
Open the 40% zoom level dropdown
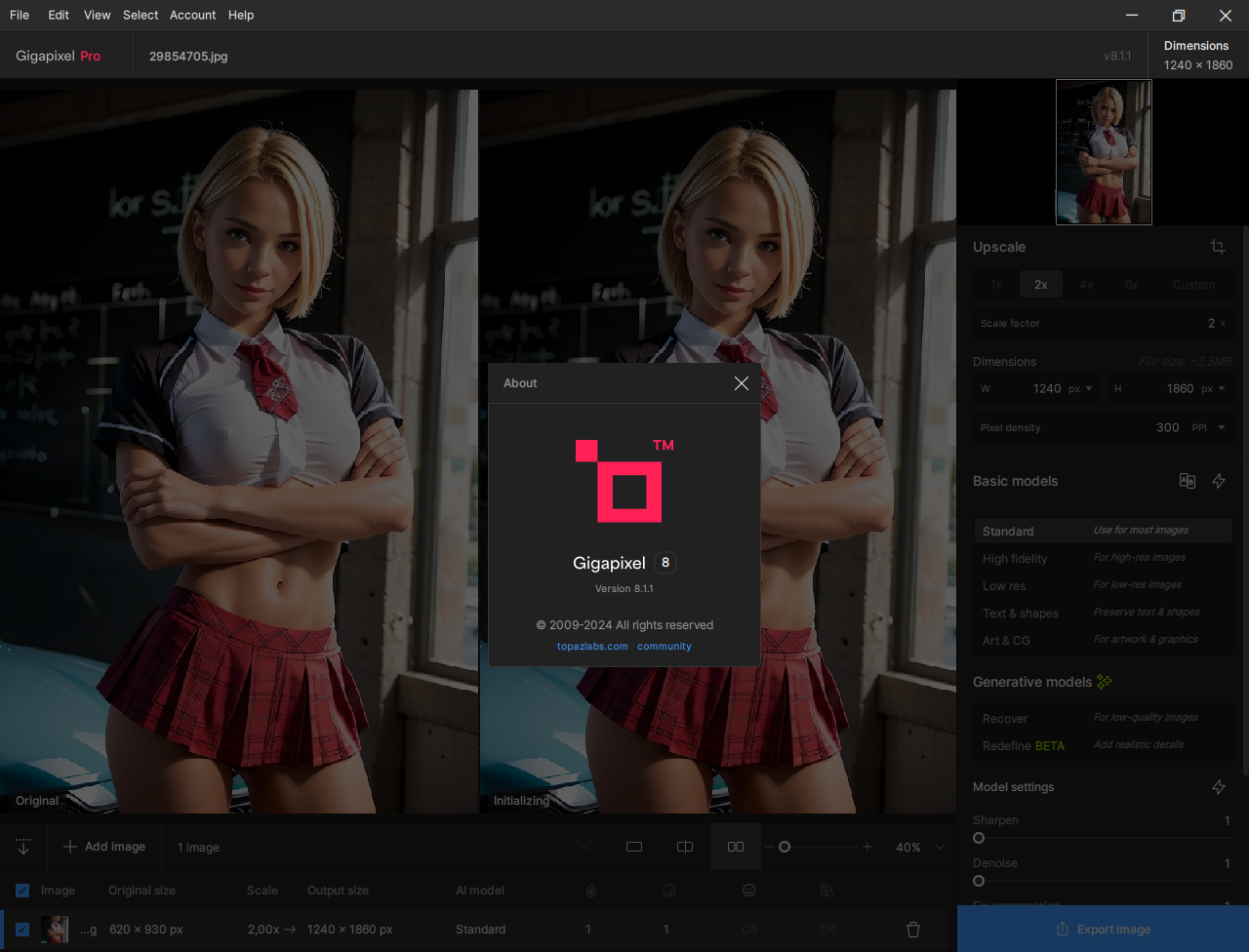920,847
